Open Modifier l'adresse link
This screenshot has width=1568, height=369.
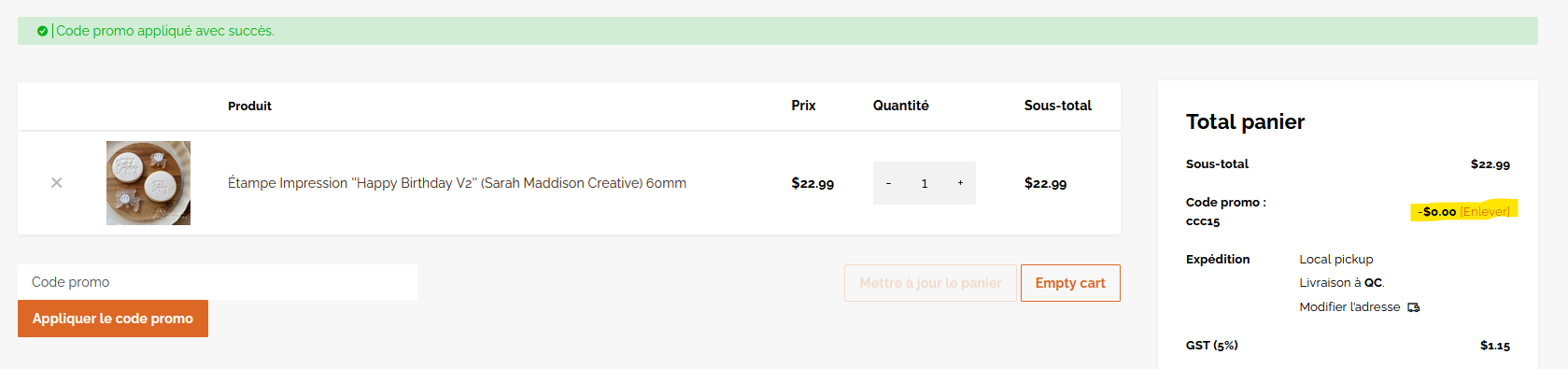(x=1349, y=307)
